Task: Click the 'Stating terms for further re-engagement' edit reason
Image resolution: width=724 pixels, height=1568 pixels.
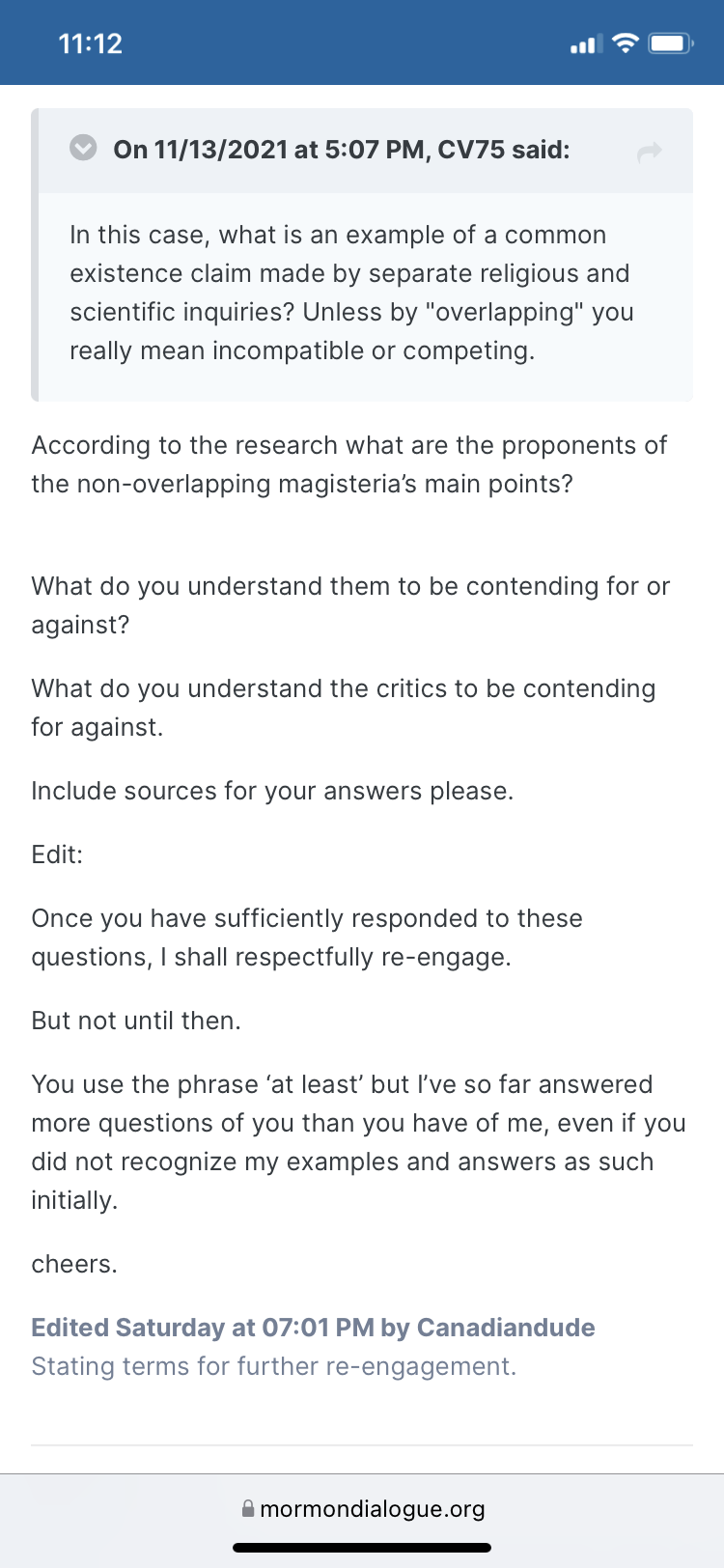Action: 274,1365
